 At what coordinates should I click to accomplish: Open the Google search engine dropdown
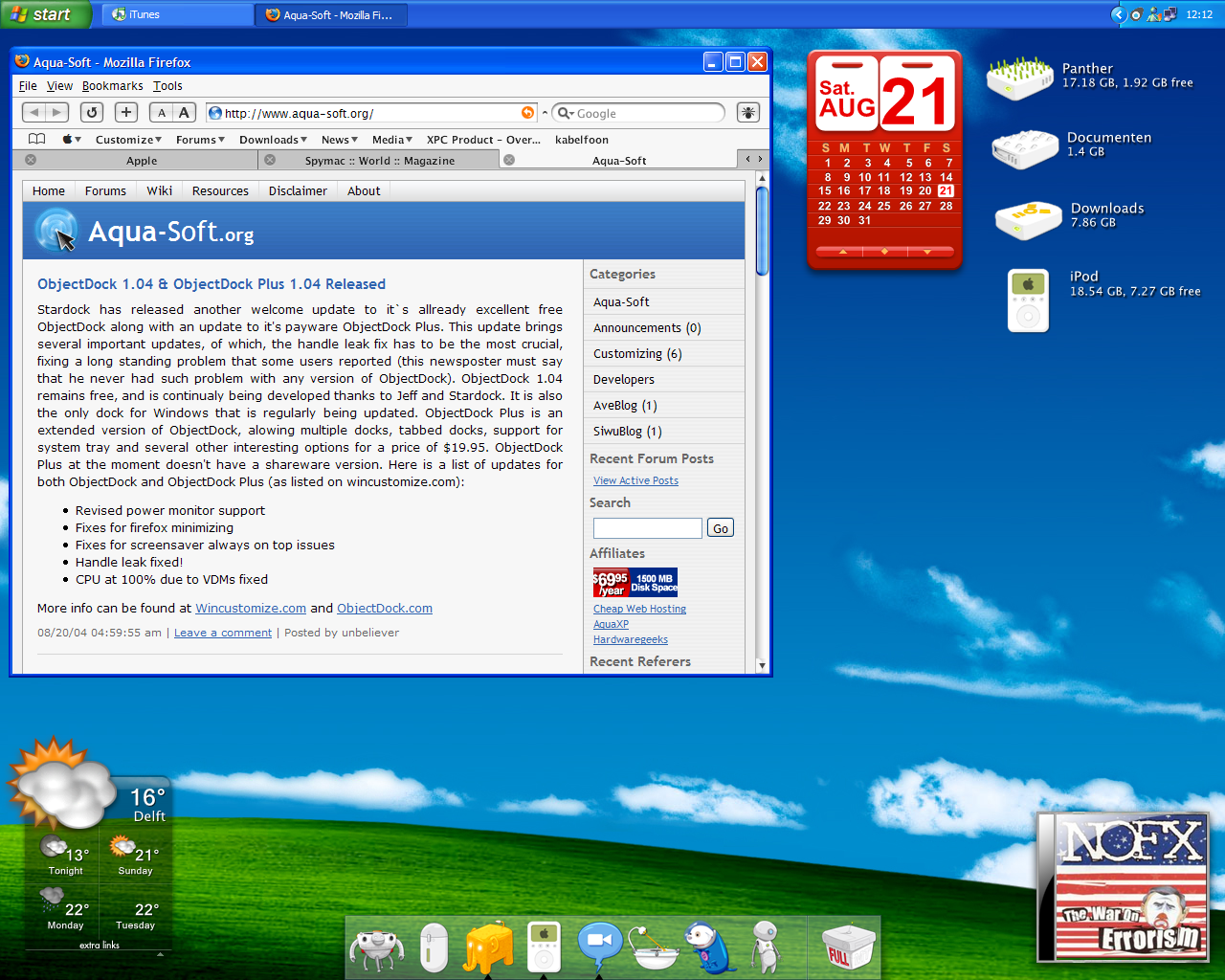click(566, 113)
